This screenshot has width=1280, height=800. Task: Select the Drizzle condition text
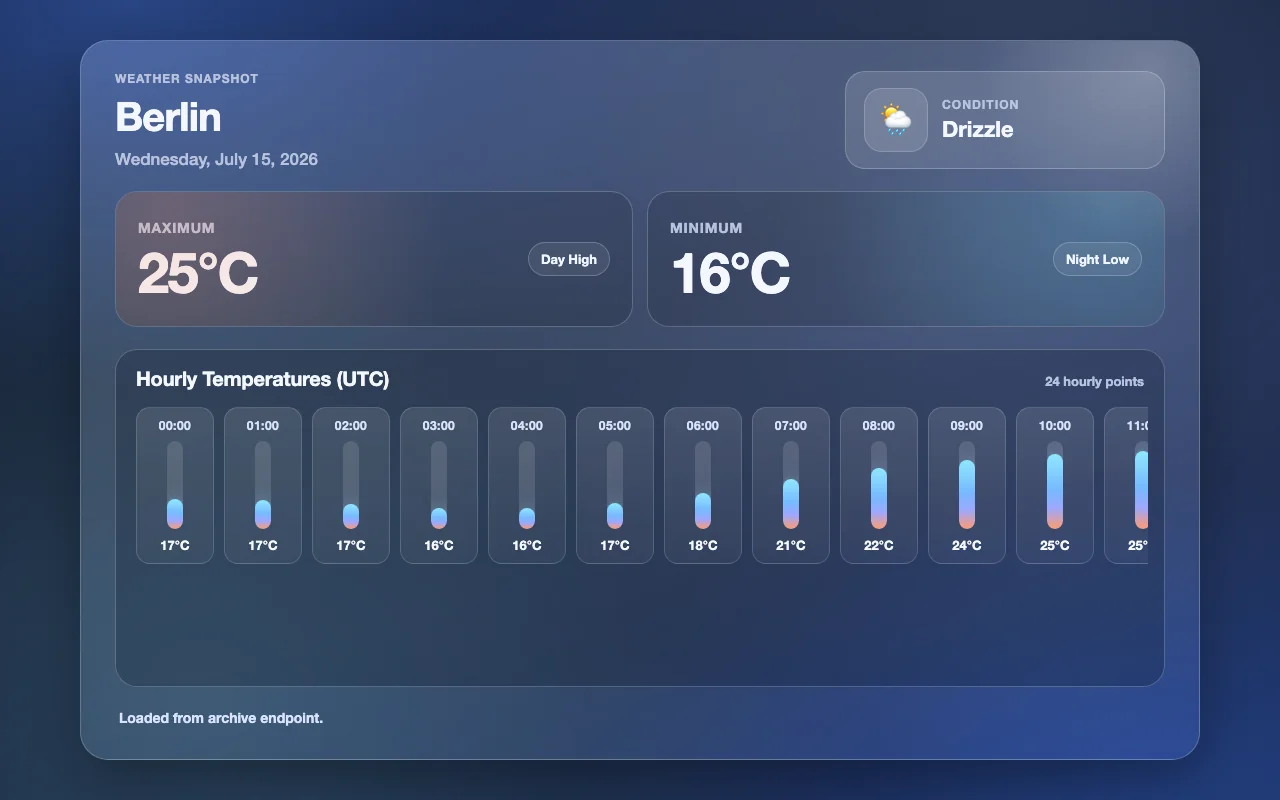(x=977, y=129)
